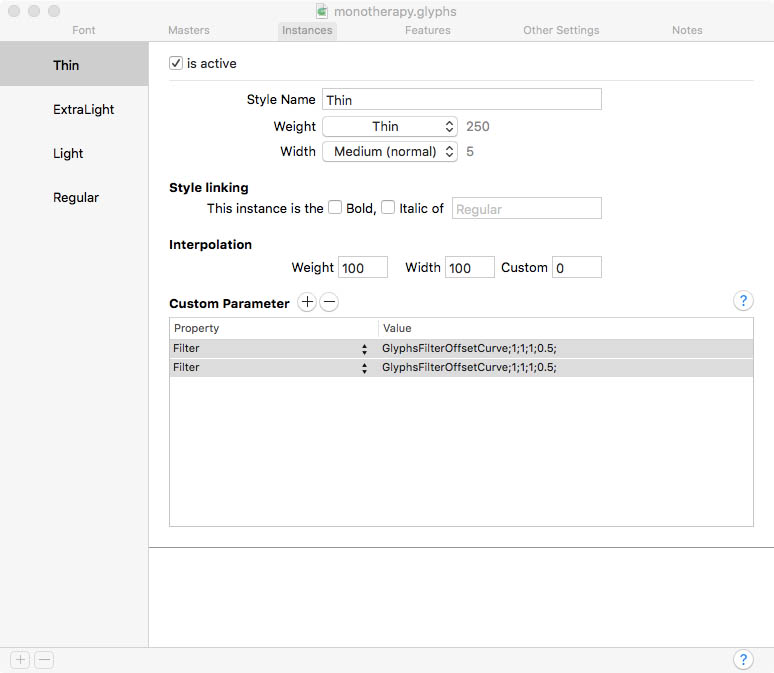The image size is (774, 673).
Task: Click the monotherapy.glyphs window title
Action: (395, 11)
